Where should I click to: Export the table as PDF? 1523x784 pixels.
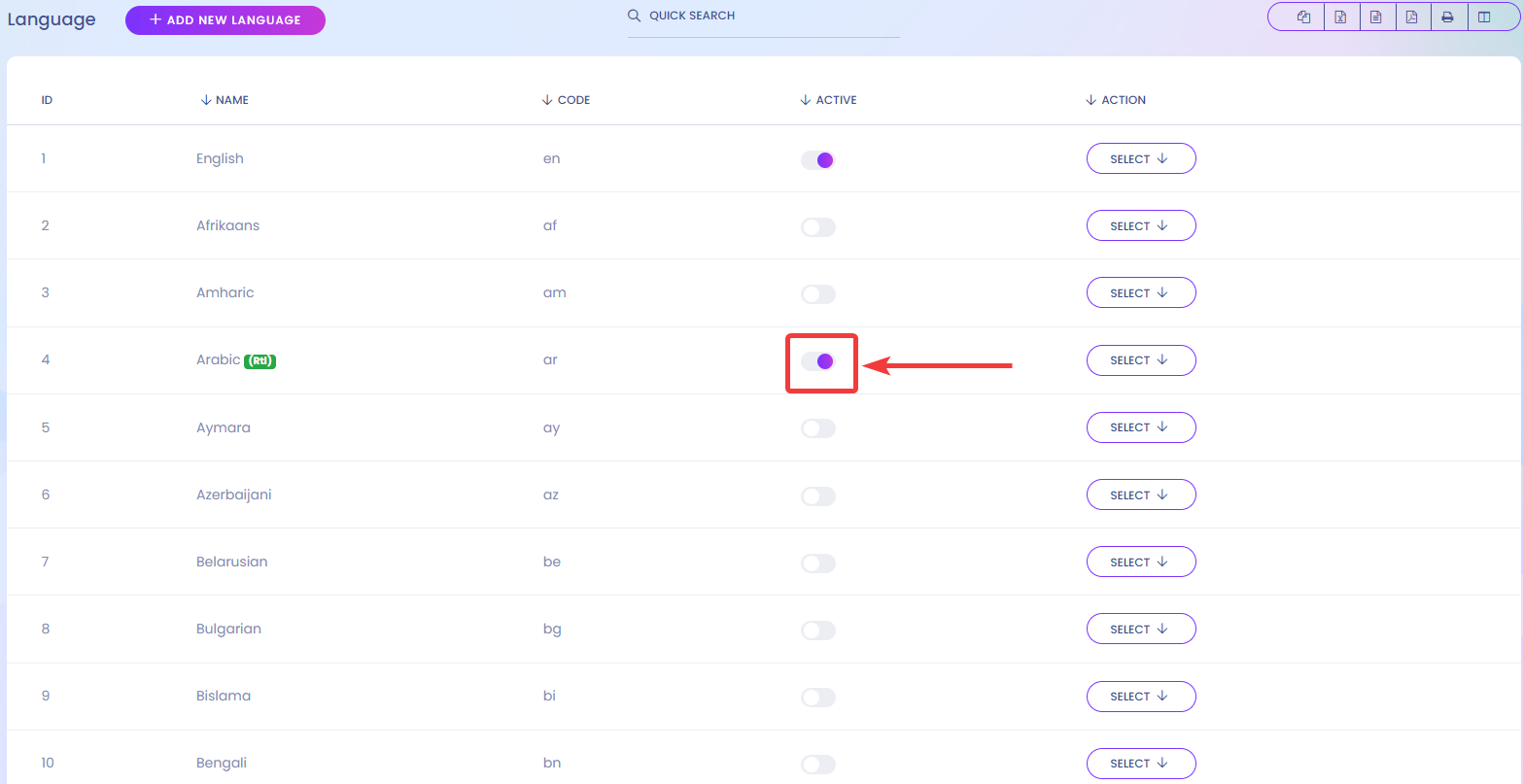click(x=1412, y=17)
